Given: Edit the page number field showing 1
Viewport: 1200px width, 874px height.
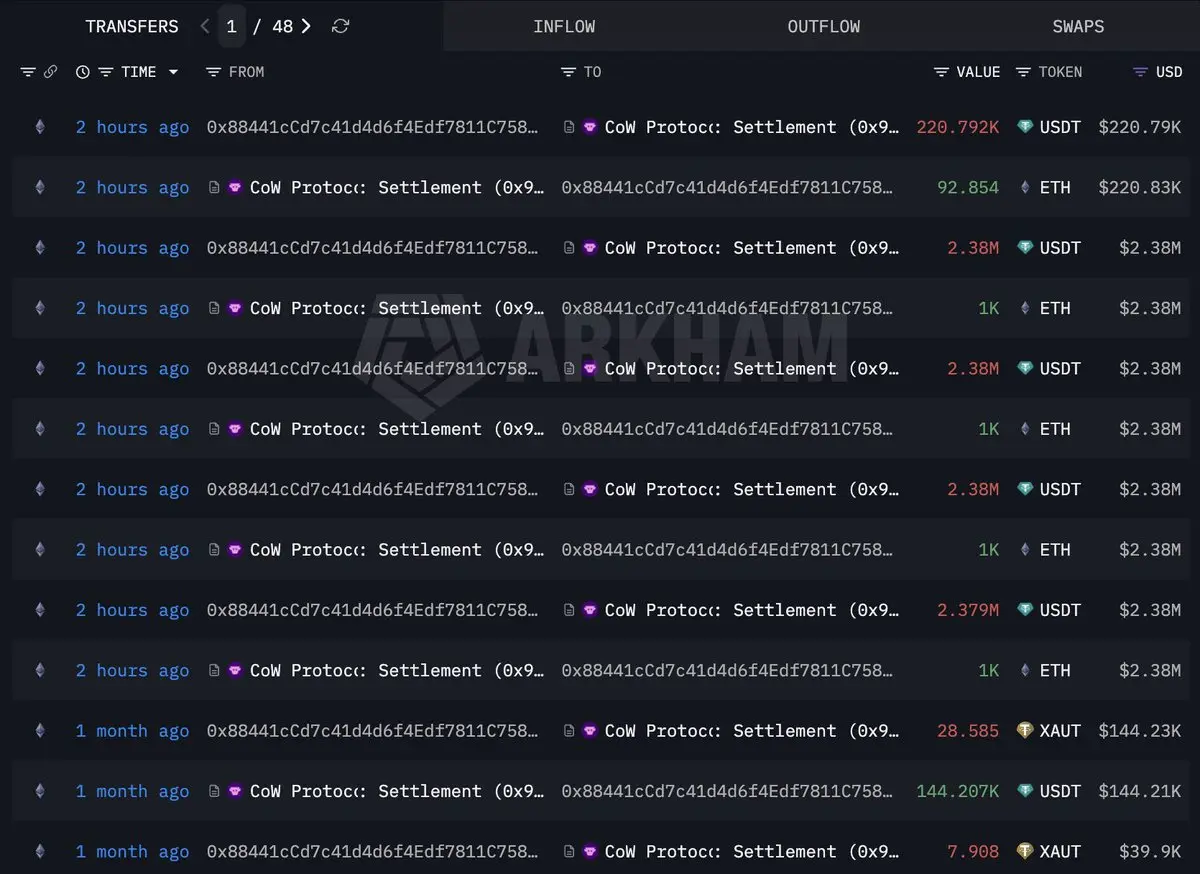Looking at the screenshot, I should [231, 26].
